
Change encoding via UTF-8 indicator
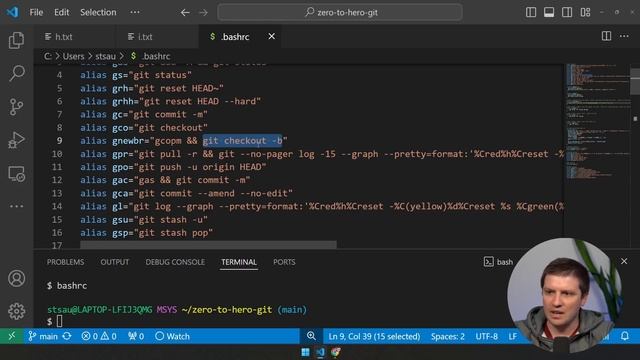coord(487,336)
